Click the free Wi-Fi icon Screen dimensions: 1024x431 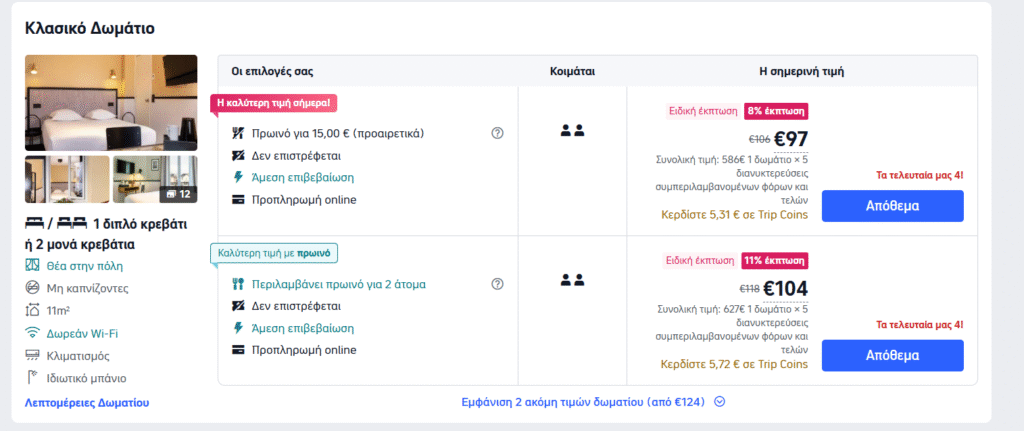pos(31,333)
